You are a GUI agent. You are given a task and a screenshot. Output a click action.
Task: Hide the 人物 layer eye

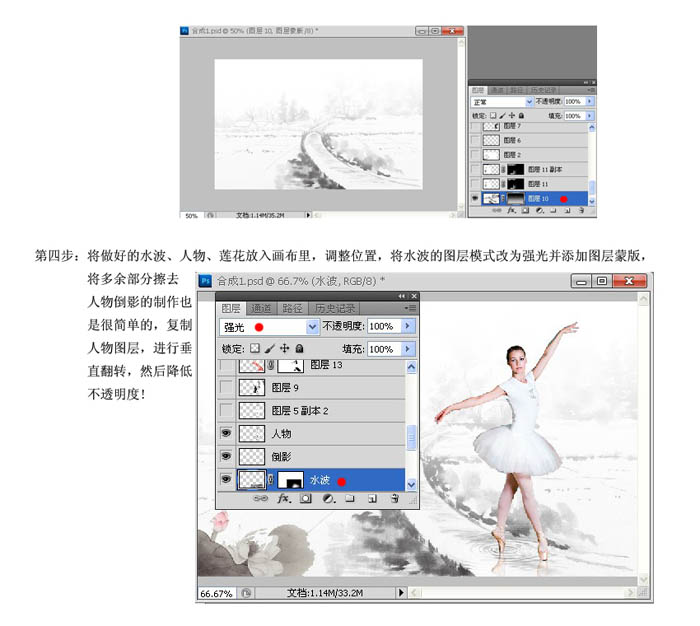click(226, 433)
